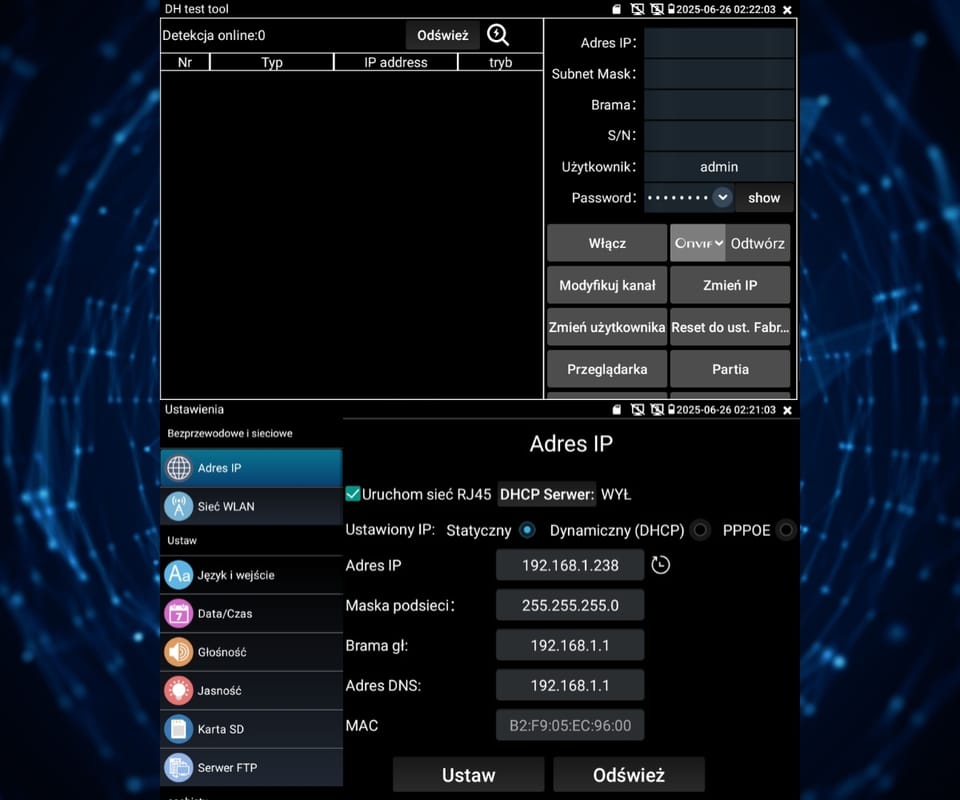Click the magnifier search icon near Odśwież
The height and width of the screenshot is (800, 960).
[x=498, y=35]
